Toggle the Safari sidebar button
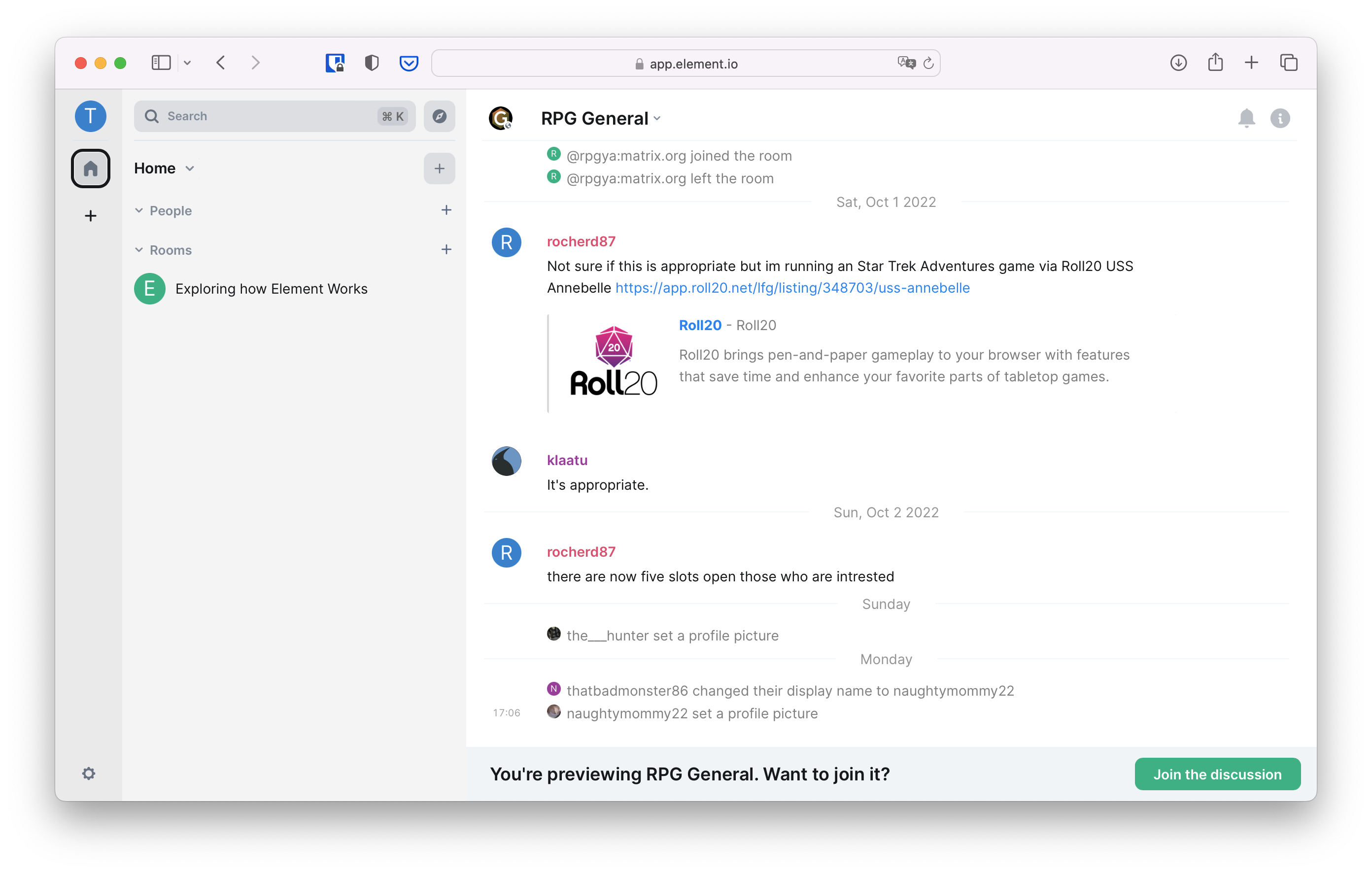Viewport: 1372px width, 874px height. 161,63
